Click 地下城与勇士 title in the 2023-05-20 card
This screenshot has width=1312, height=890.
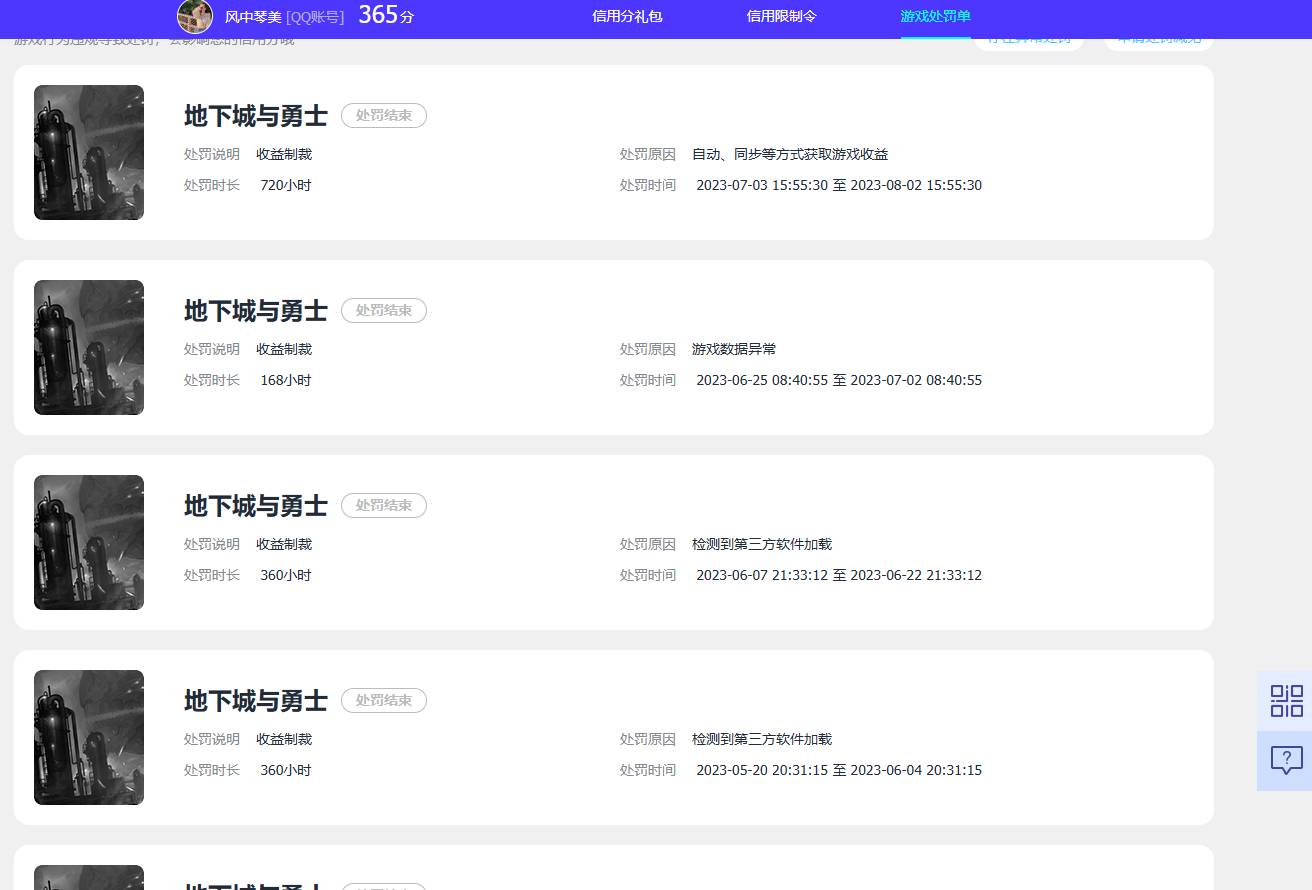point(256,701)
